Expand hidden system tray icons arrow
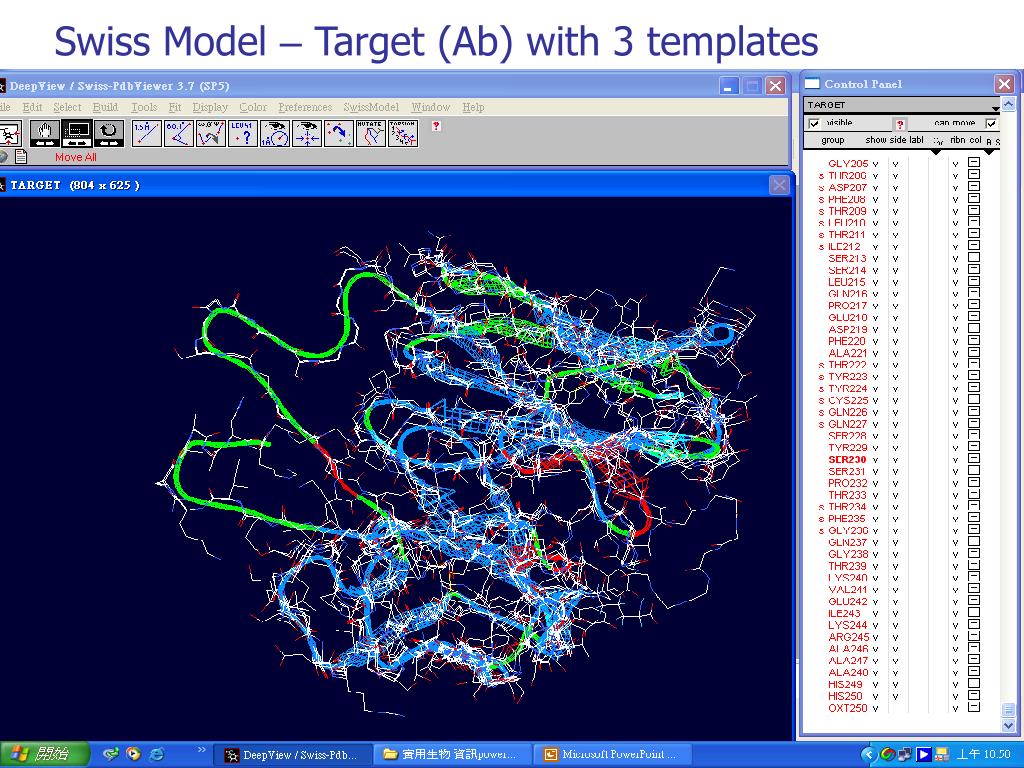 click(x=867, y=755)
